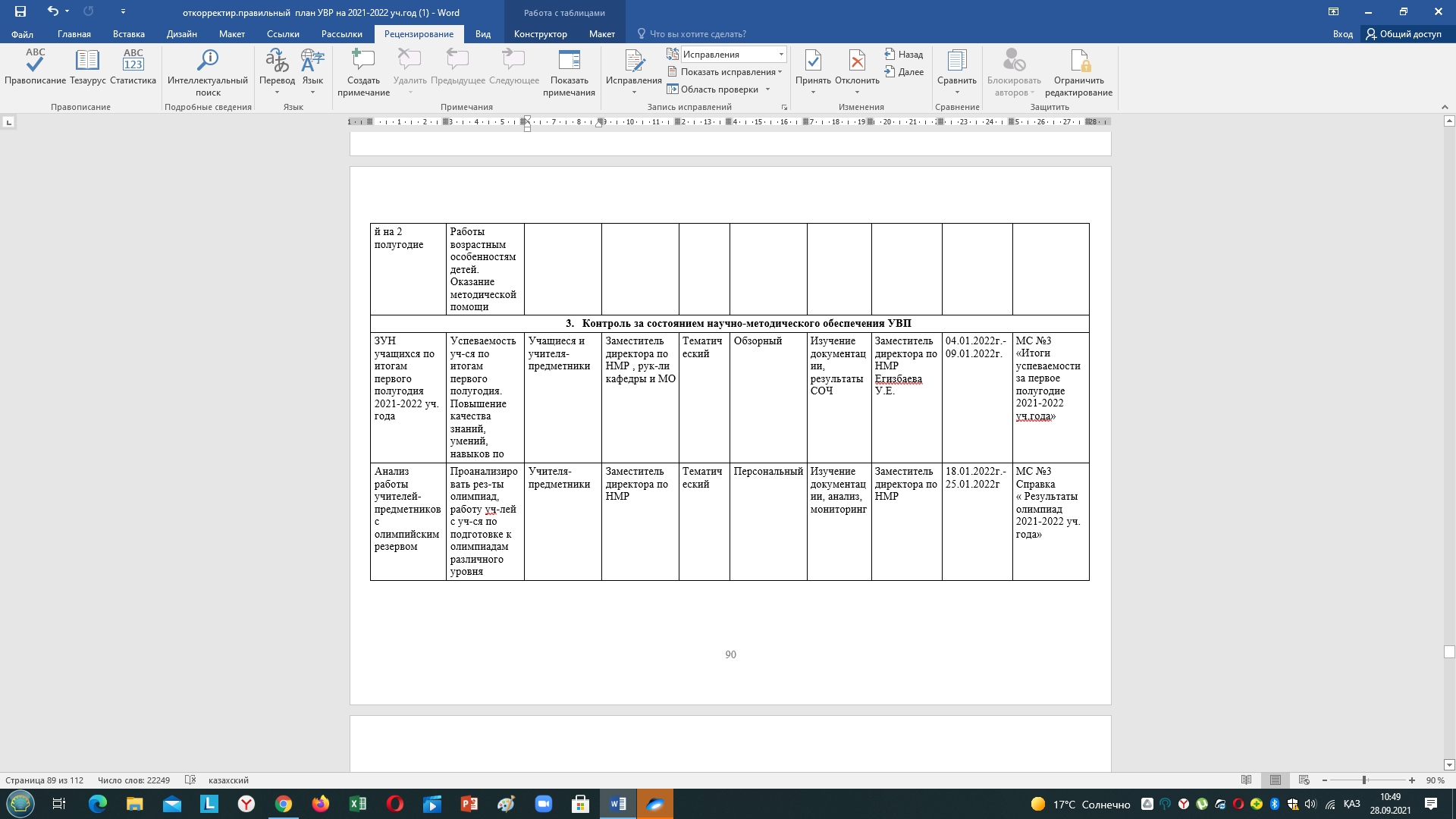Viewport: 1456px width, 819px height.
Task: Click the Статистика word count icon
Action: (x=133, y=61)
